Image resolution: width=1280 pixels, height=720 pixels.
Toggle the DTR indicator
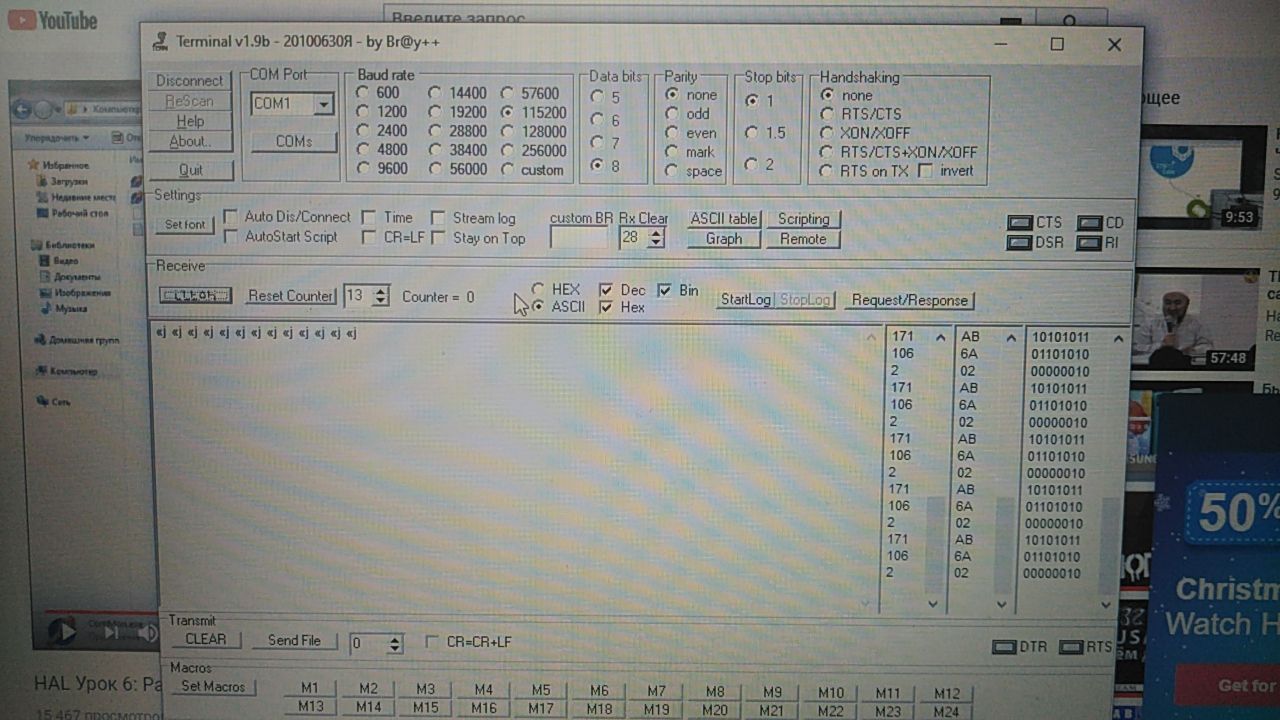click(x=1003, y=648)
